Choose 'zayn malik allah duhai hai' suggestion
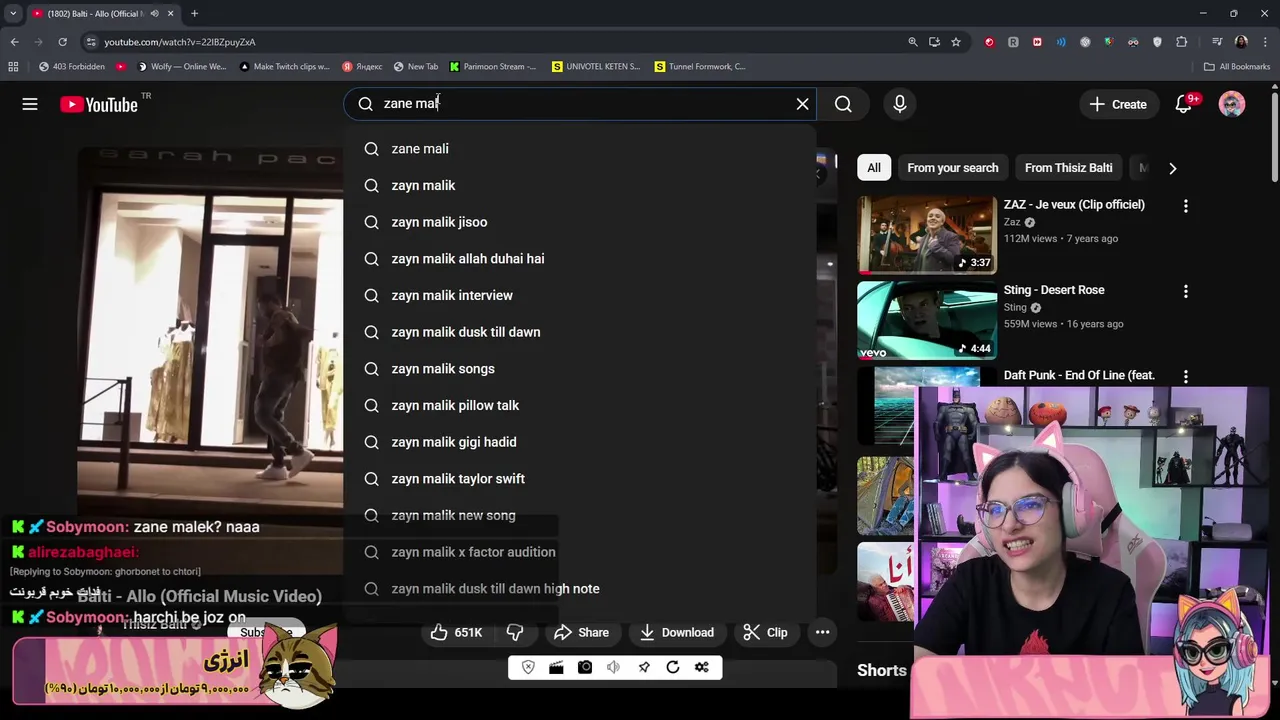Viewport: 1280px width, 720px height. pyautogui.click(x=580, y=259)
